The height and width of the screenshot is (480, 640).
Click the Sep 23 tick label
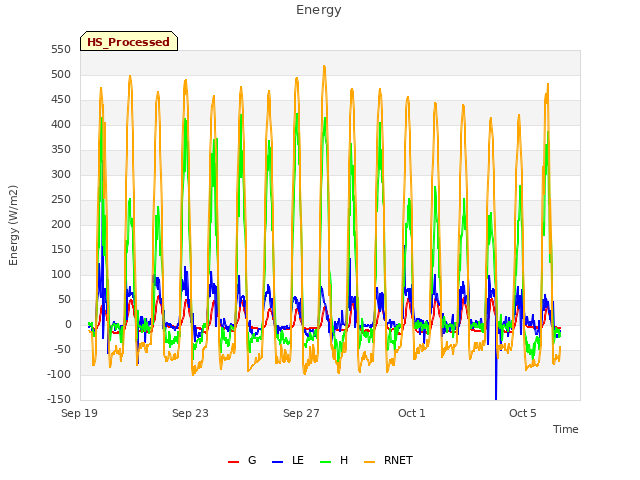point(190,413)
